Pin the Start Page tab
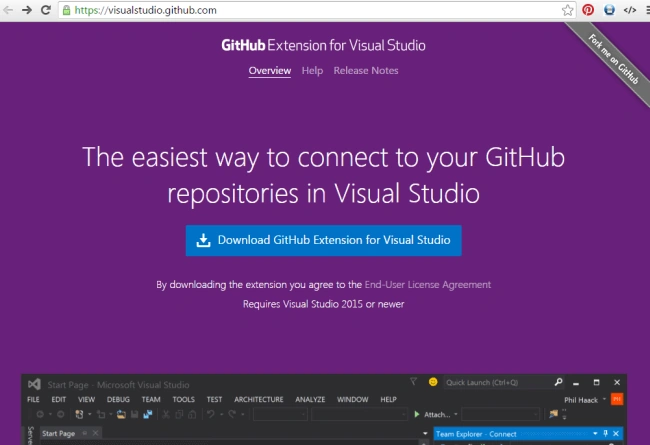The image size is (650, 445). (x=85, y=433)
